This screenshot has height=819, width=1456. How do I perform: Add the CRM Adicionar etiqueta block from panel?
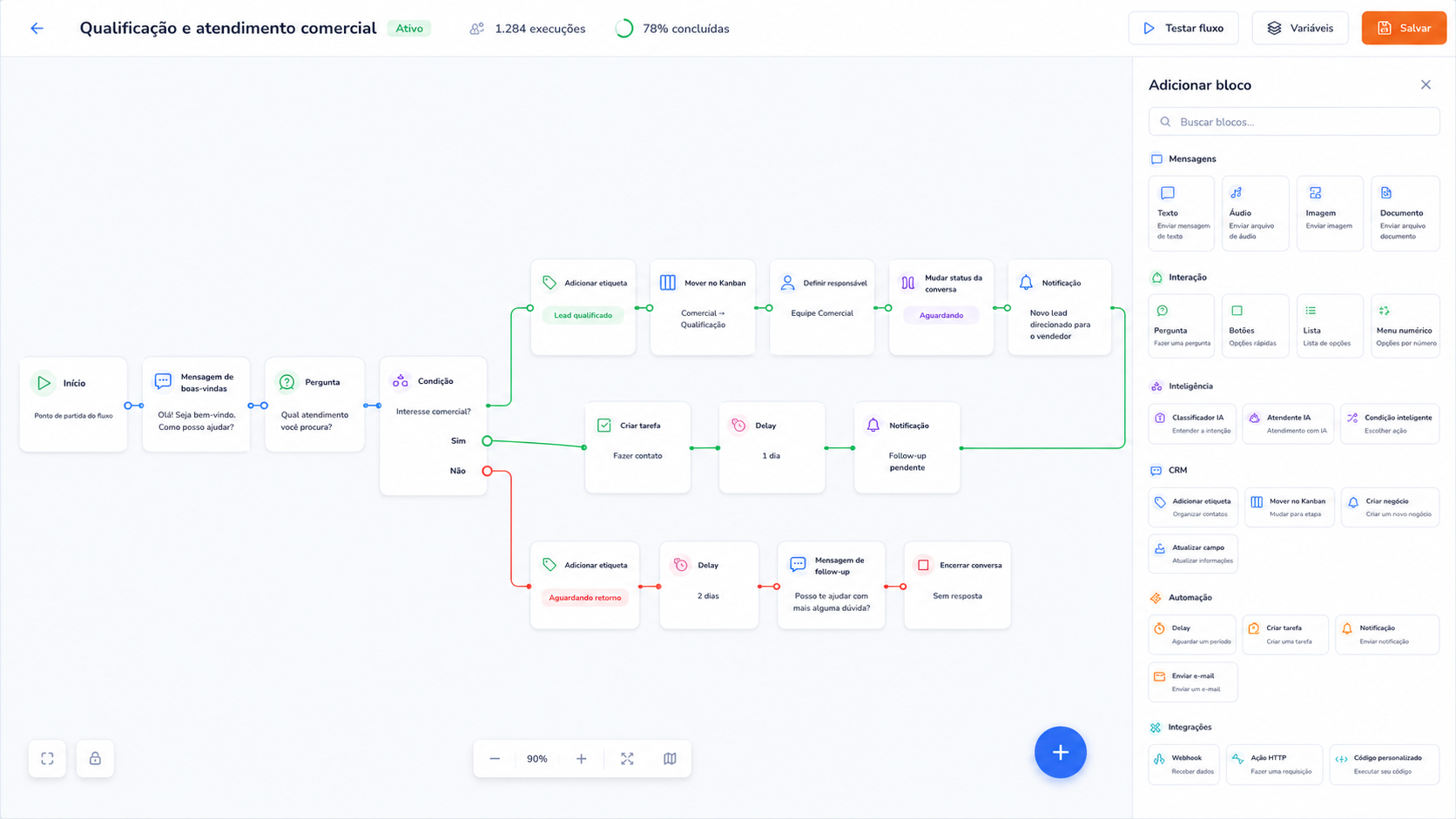[x=1192, y=507]
